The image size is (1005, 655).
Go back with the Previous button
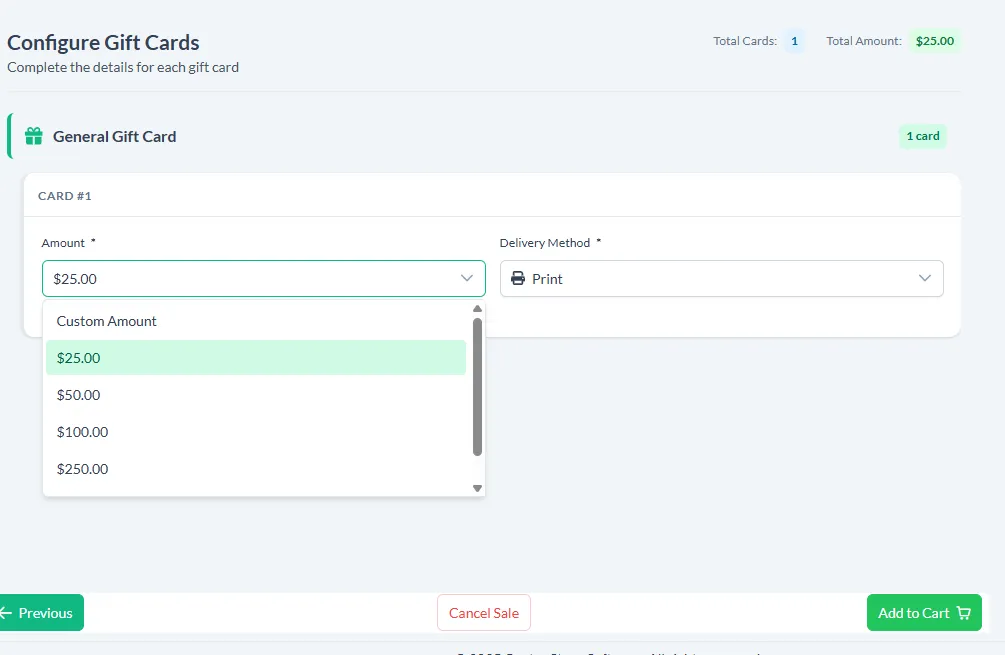click(42, 613)
